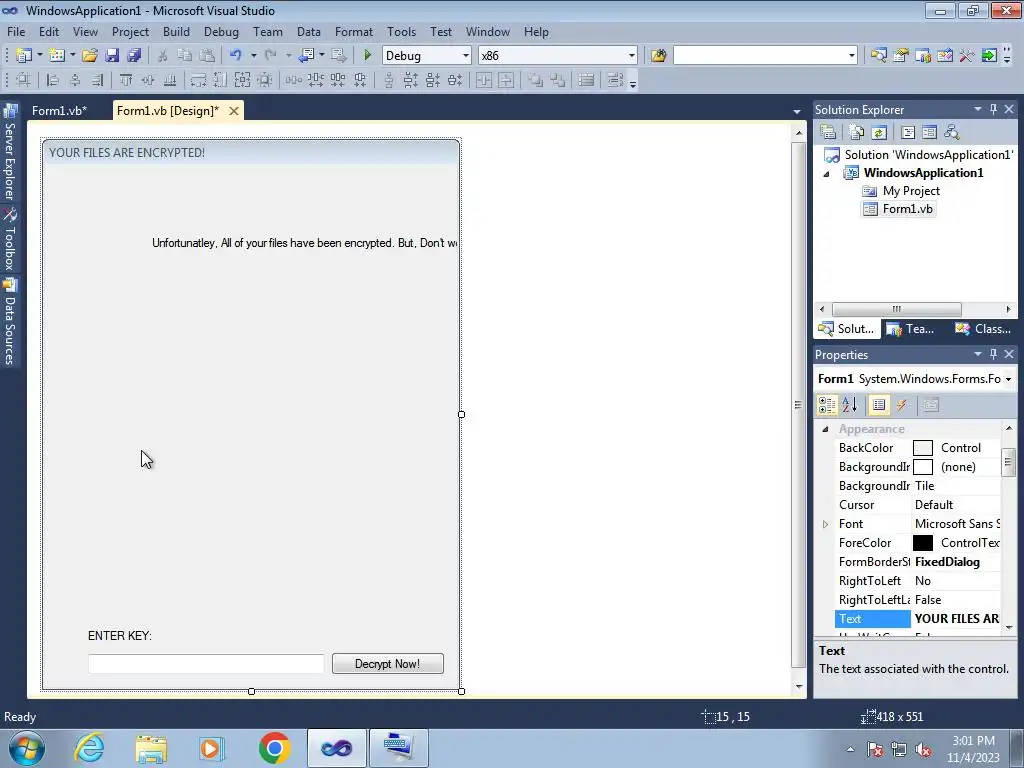Show Events with the lightning bolt
Screen dimensions: 1024x768
[x=902, y=405]
